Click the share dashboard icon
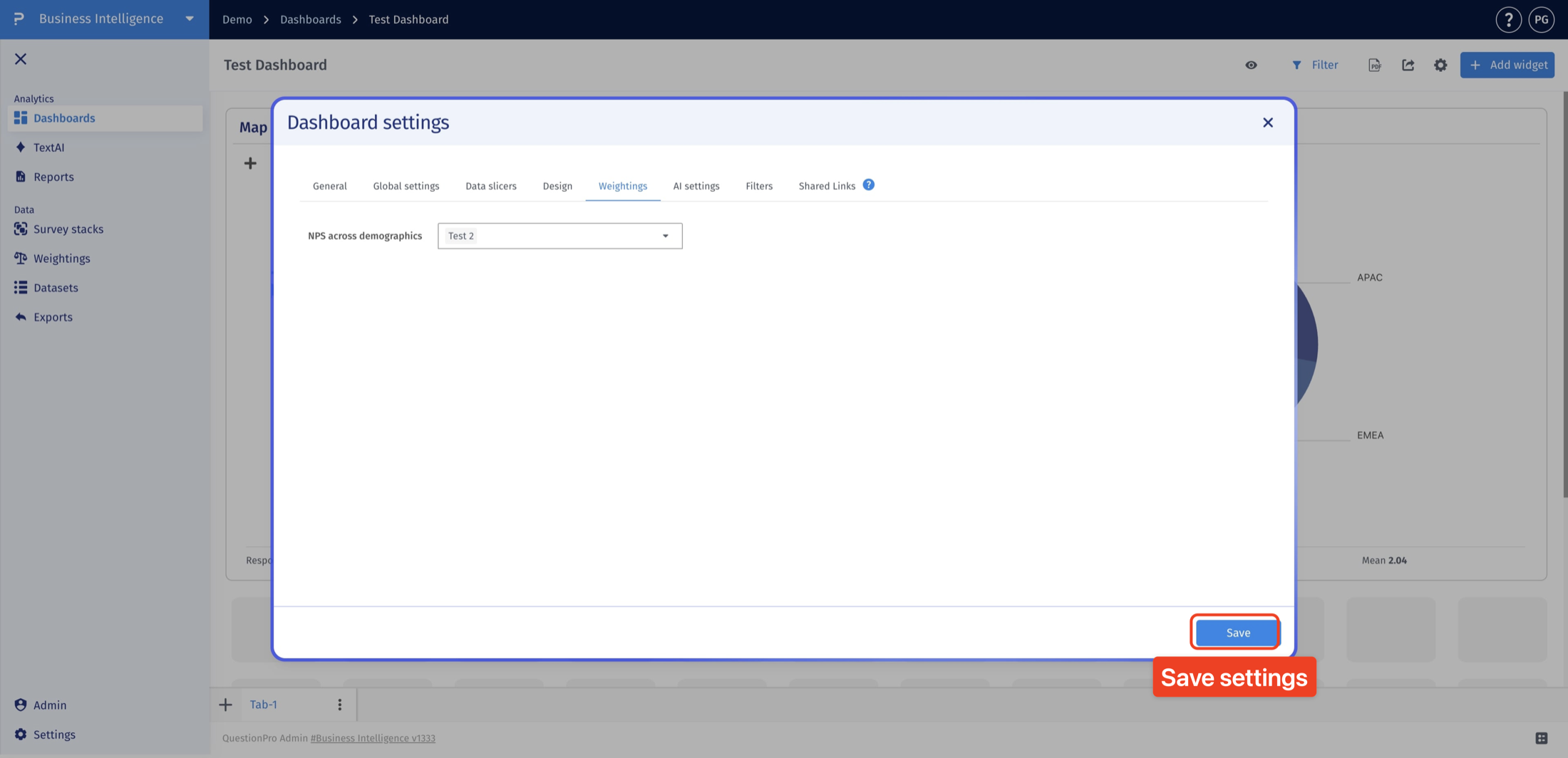The image size is (1568, 758). tap(1408, 65)
